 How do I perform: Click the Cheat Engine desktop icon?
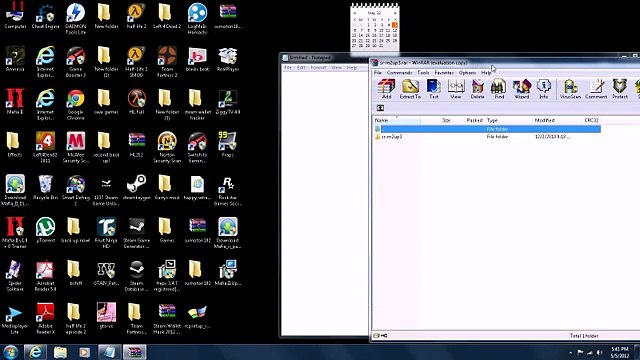click(45, 16)
